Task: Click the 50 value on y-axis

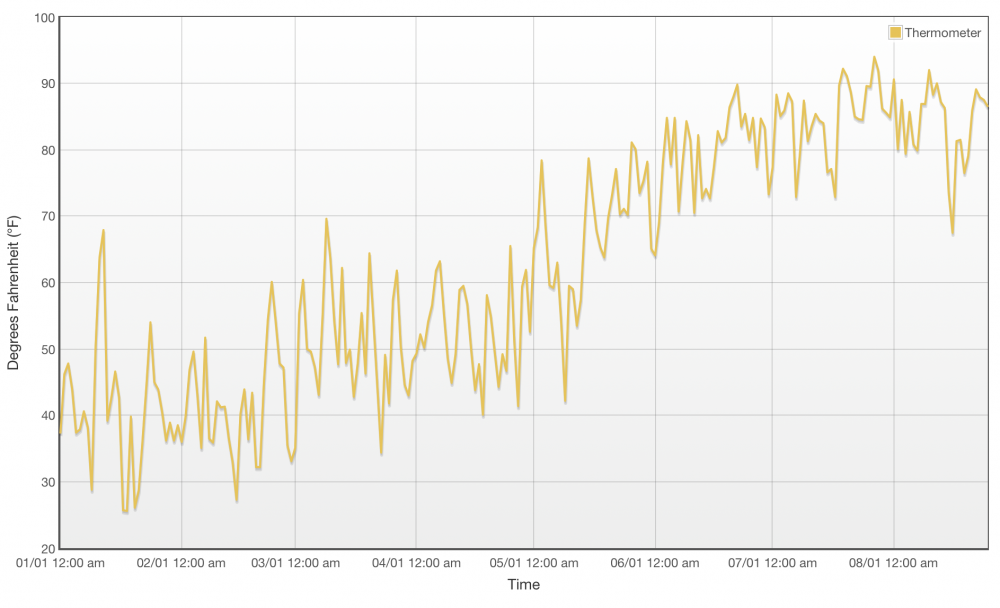Action: click(48, 350)
